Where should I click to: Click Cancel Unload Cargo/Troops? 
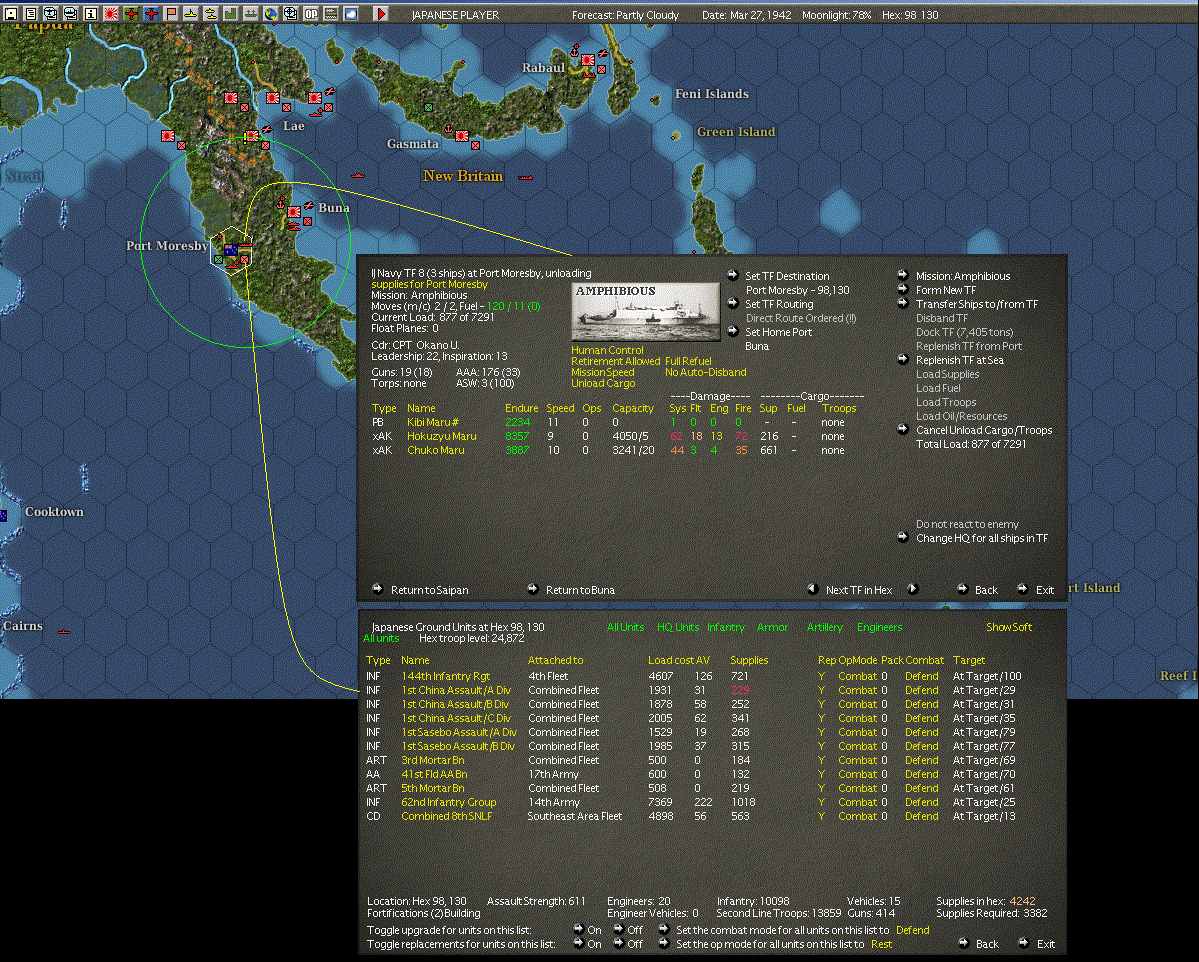pyautogui.click(x=984, y=430)
